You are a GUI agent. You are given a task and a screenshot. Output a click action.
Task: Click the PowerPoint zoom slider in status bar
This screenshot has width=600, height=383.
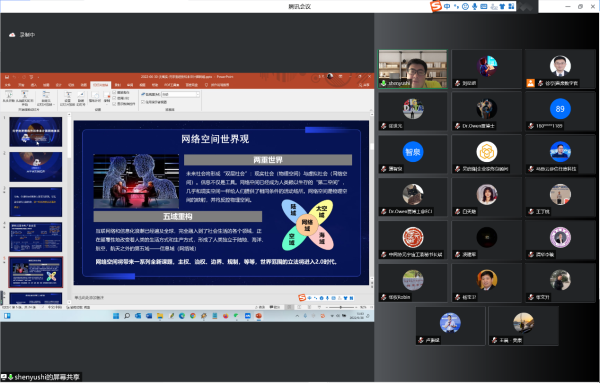(x=341, y=307)
